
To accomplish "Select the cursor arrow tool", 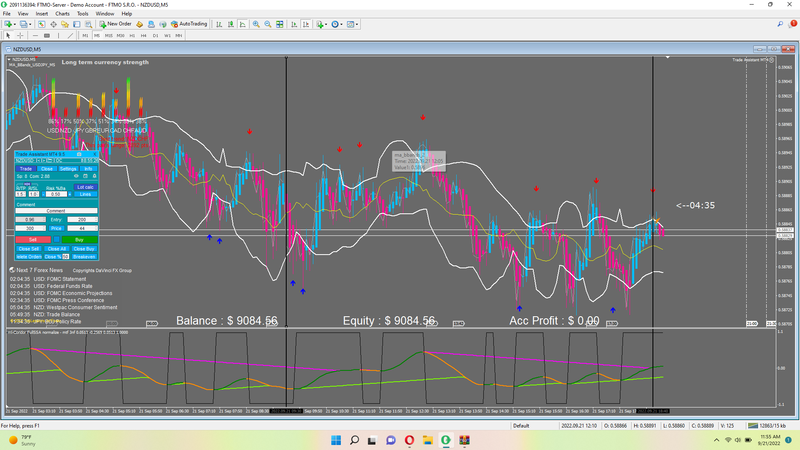I will coord(8,35).
